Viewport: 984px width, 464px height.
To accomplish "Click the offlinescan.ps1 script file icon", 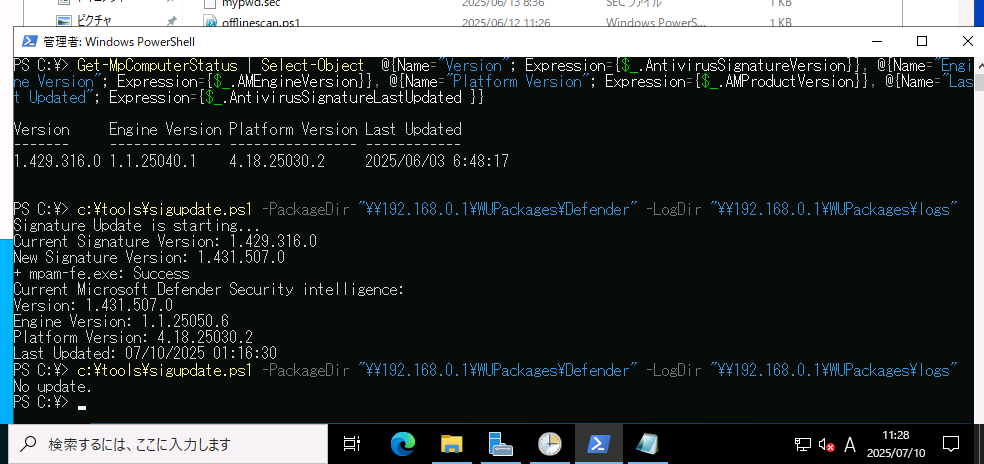I will [x=210, y=23].
